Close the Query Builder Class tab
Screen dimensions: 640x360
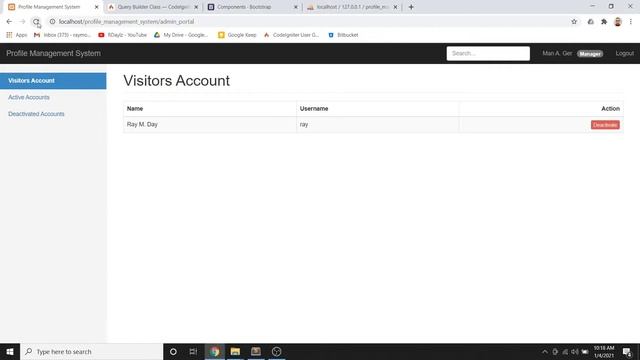pos(196,7)
